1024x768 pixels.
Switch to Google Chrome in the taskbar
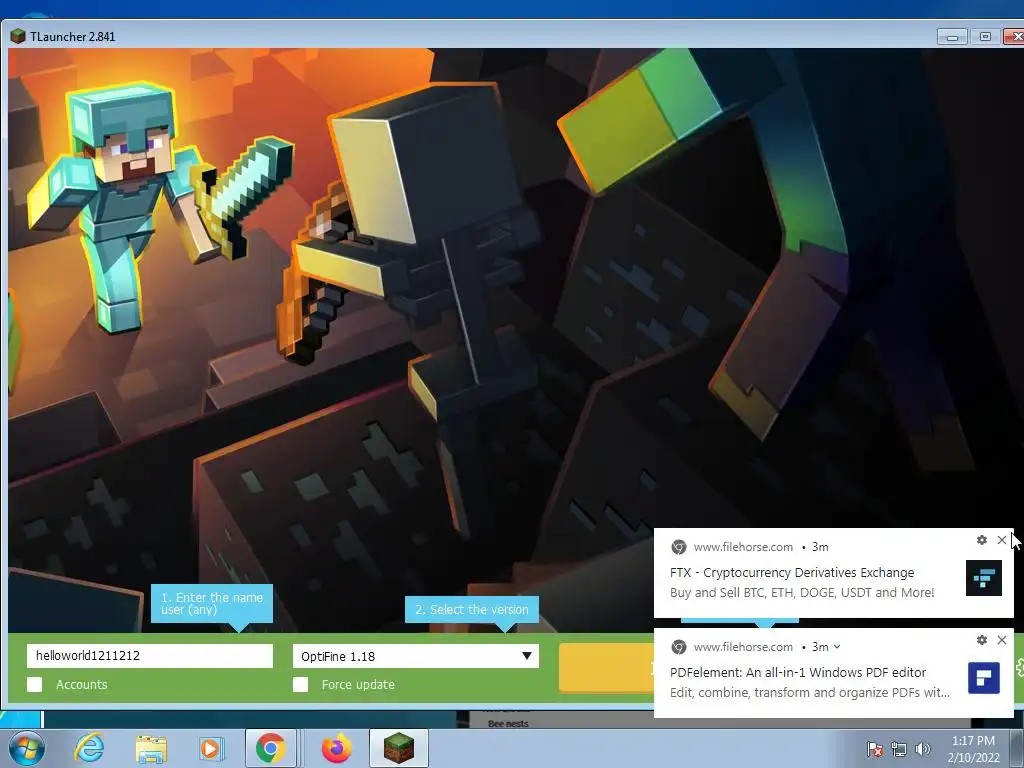(270, 748)
